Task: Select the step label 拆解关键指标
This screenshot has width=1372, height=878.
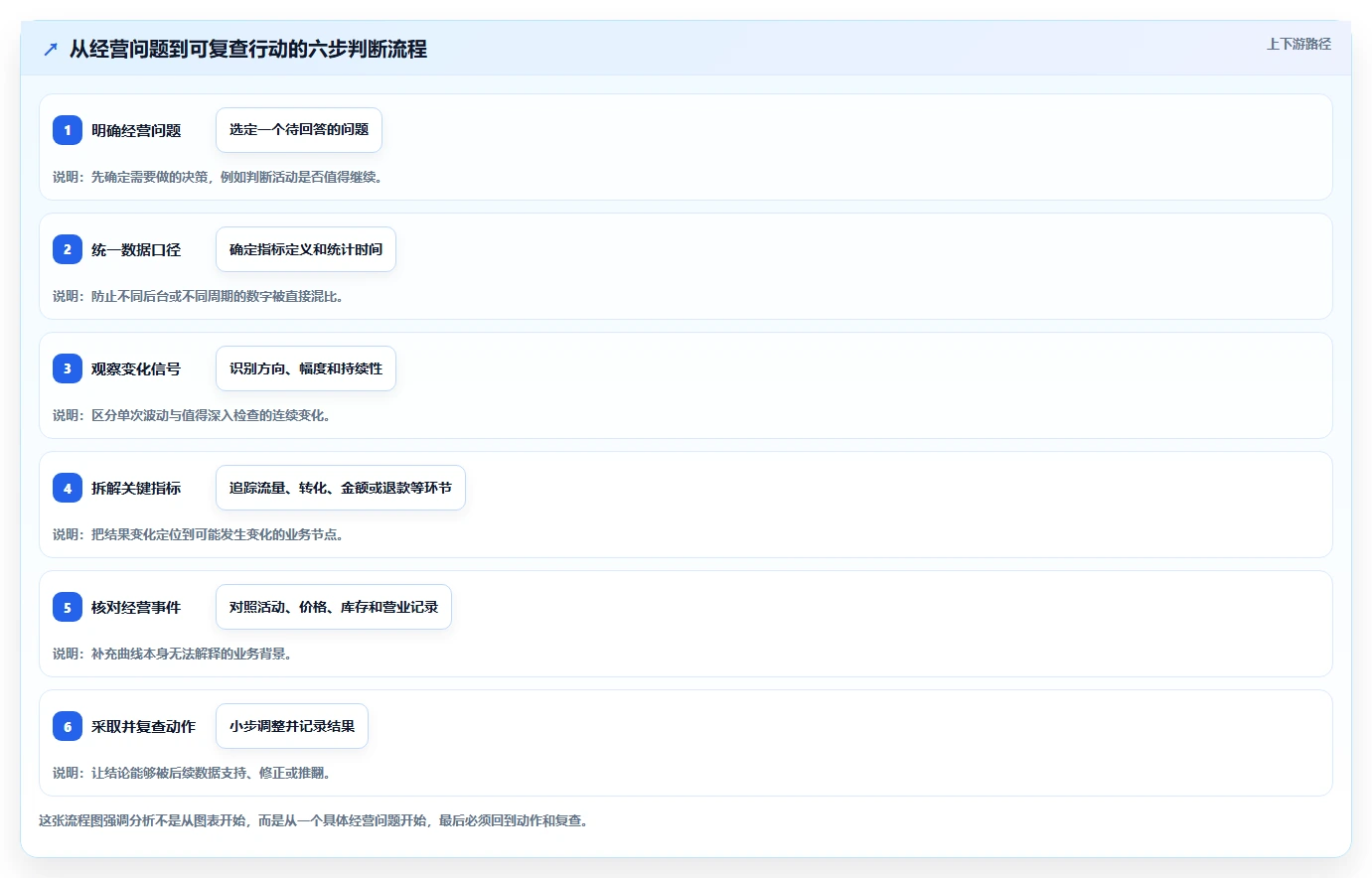Action: [x=136, y=488]
